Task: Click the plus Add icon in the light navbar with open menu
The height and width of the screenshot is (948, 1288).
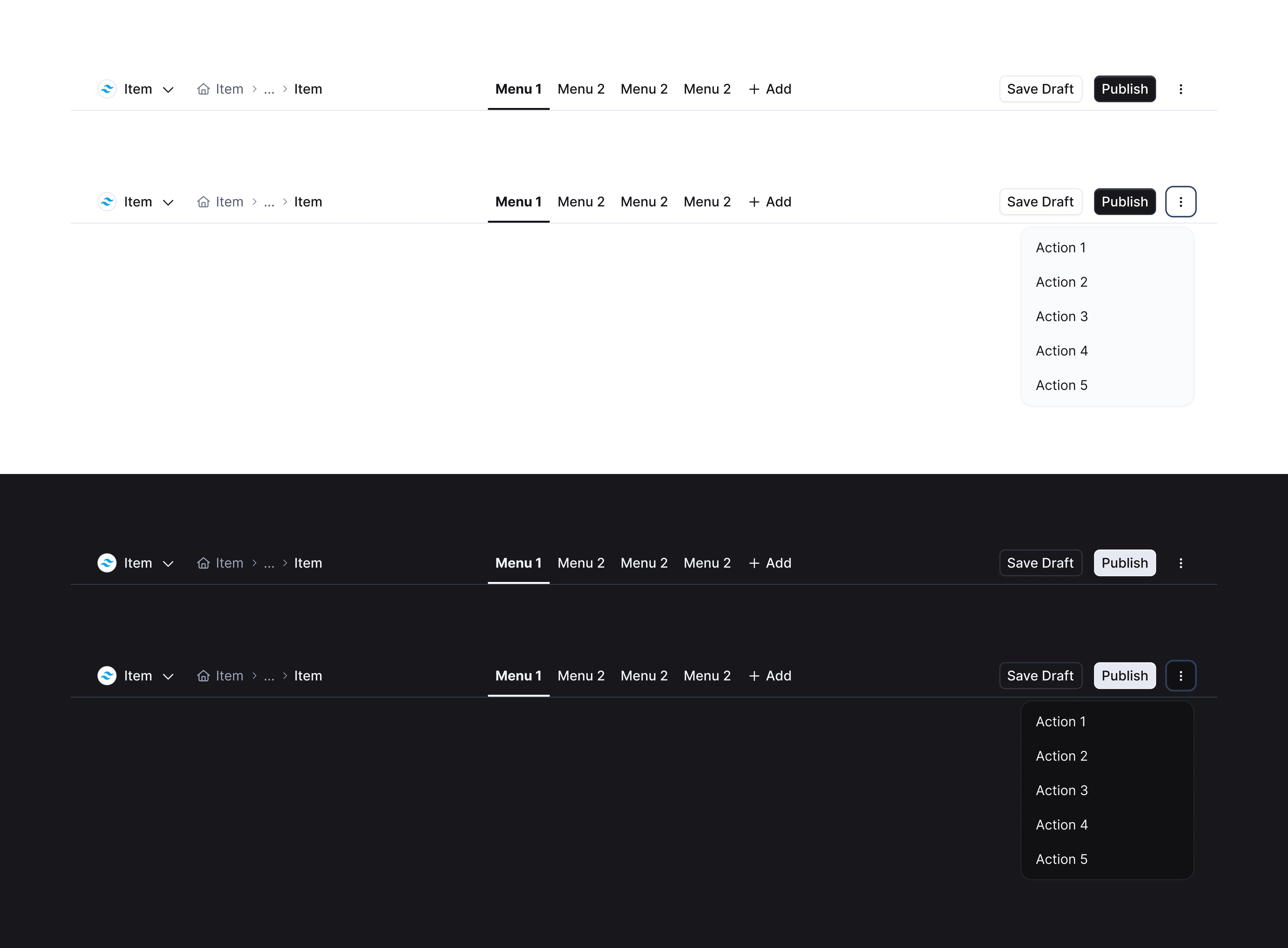Action: (x=754, y=201)
